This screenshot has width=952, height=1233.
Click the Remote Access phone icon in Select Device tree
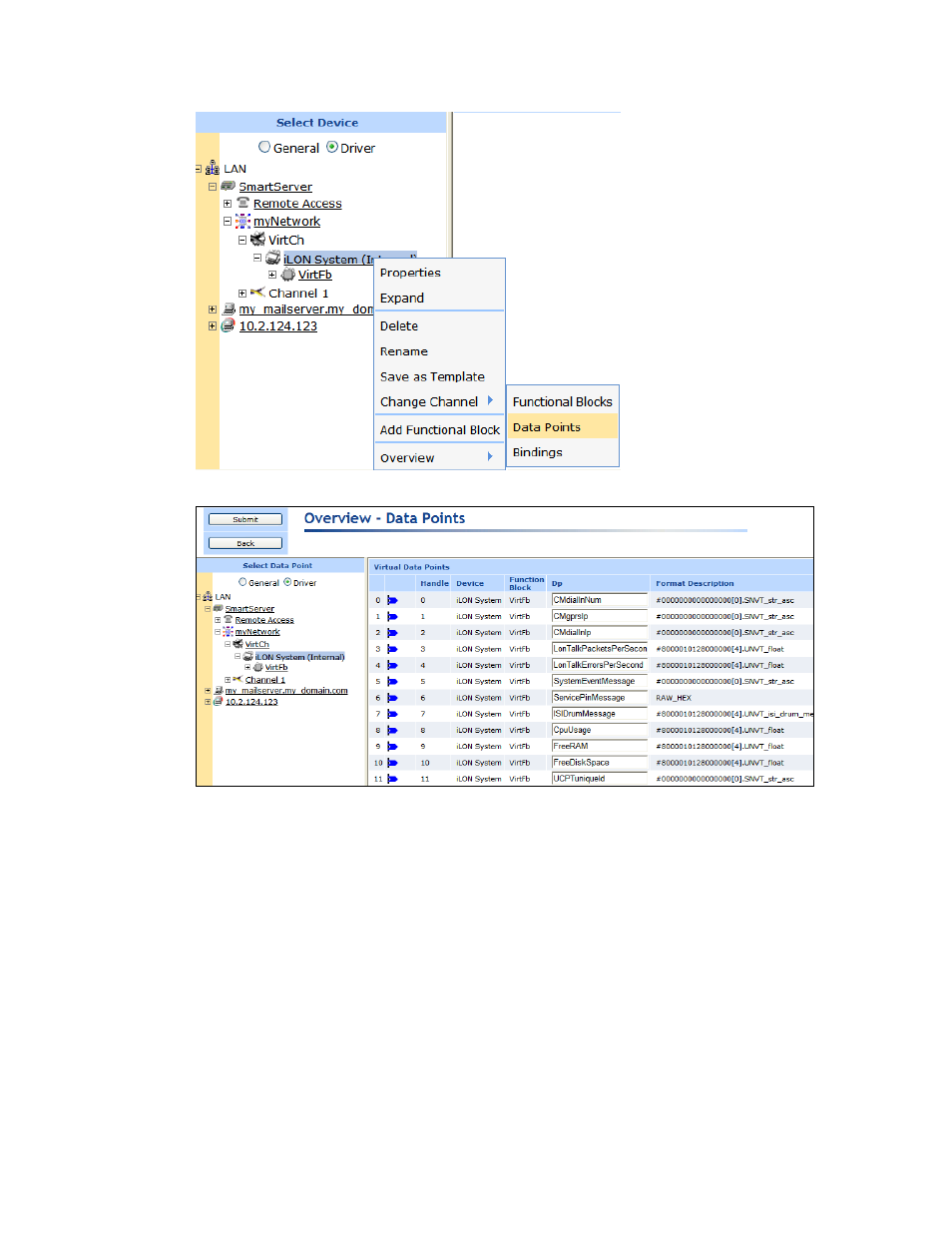click(x=242, y=203)
